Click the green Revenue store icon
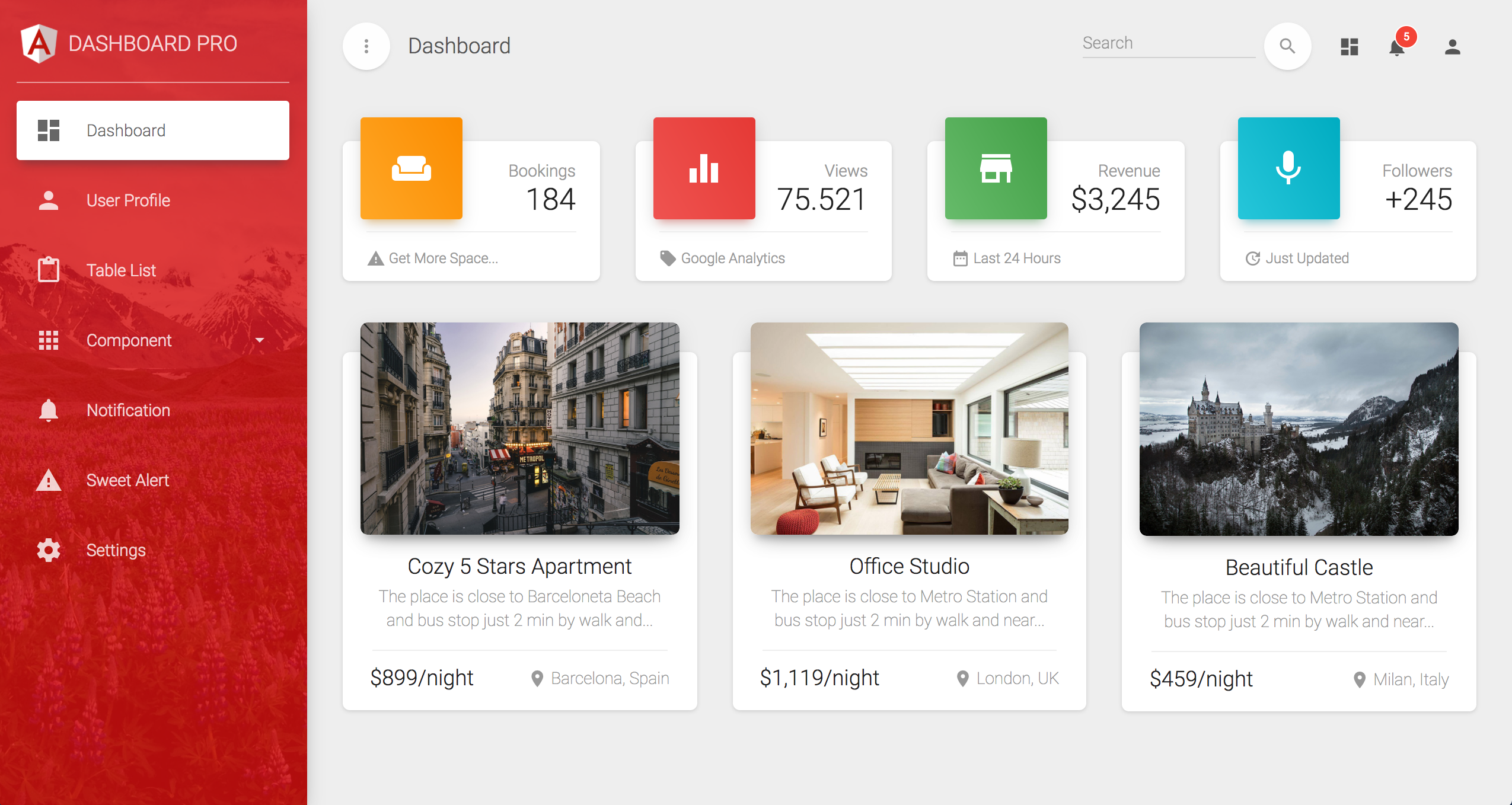This screenshot has width=1512, height=805. (x=996, y=168)
